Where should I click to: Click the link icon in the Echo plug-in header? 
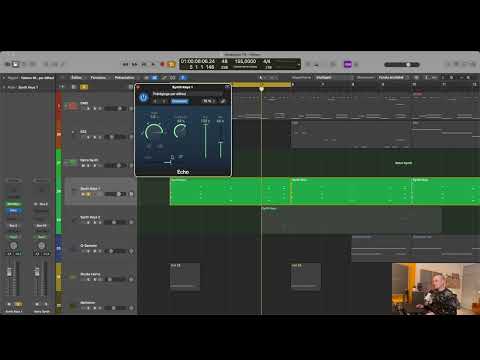coord(223,101)
